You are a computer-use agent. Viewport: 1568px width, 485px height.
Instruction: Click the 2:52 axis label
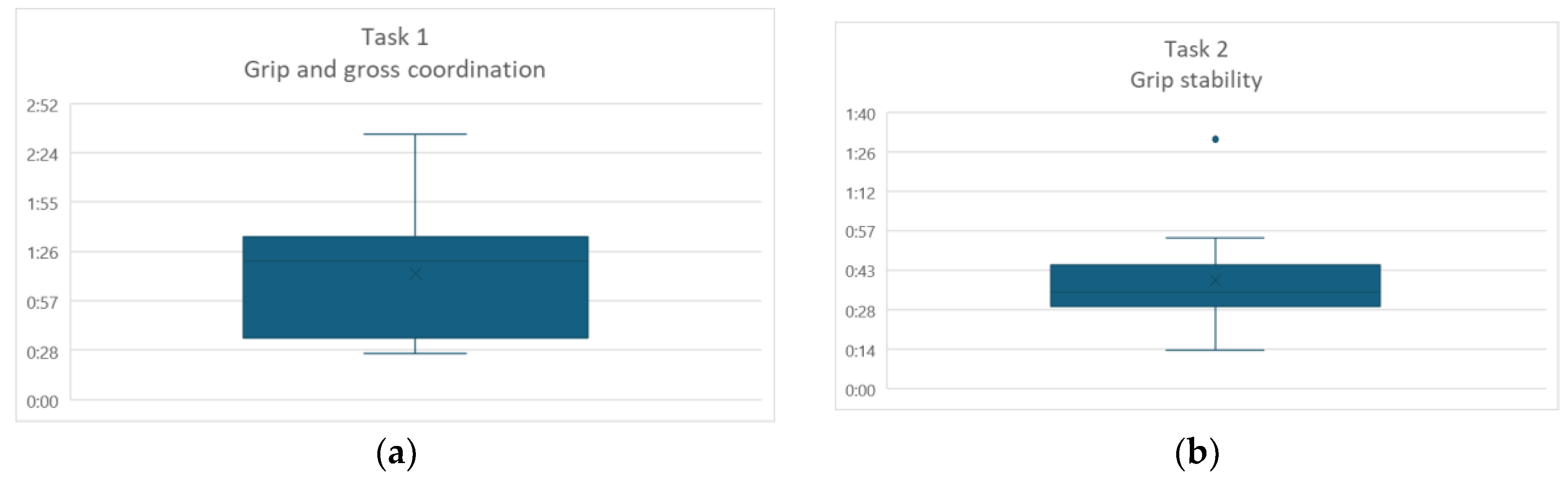[42, 106]
